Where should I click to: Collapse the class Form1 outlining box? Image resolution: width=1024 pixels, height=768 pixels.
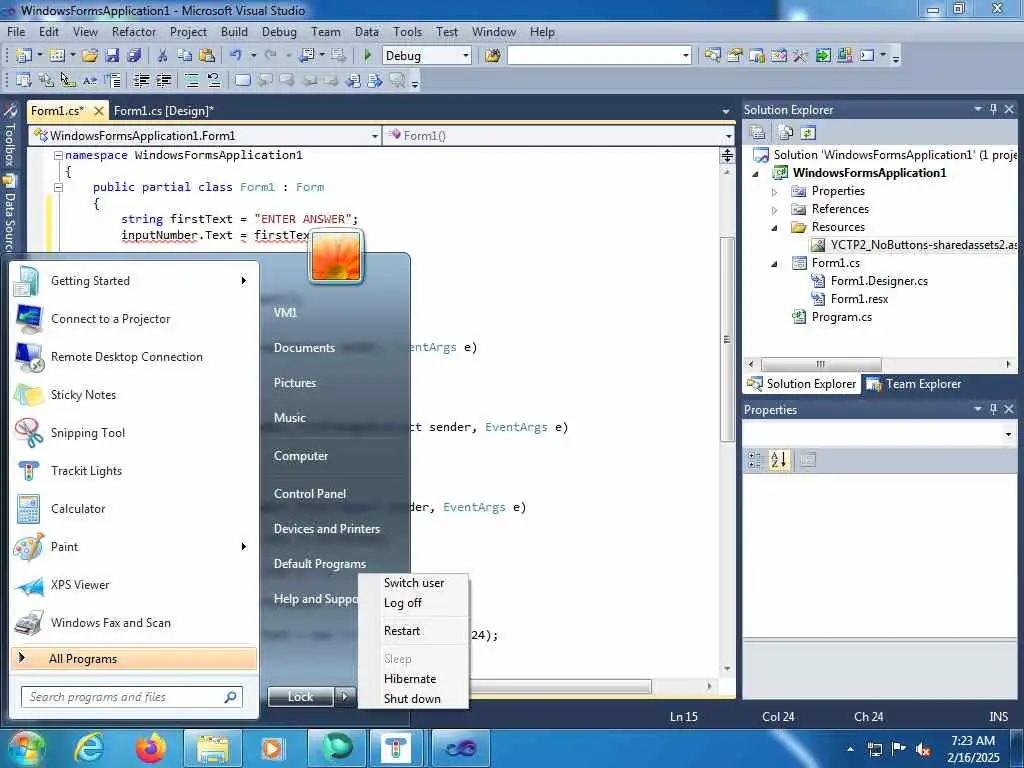58,187
